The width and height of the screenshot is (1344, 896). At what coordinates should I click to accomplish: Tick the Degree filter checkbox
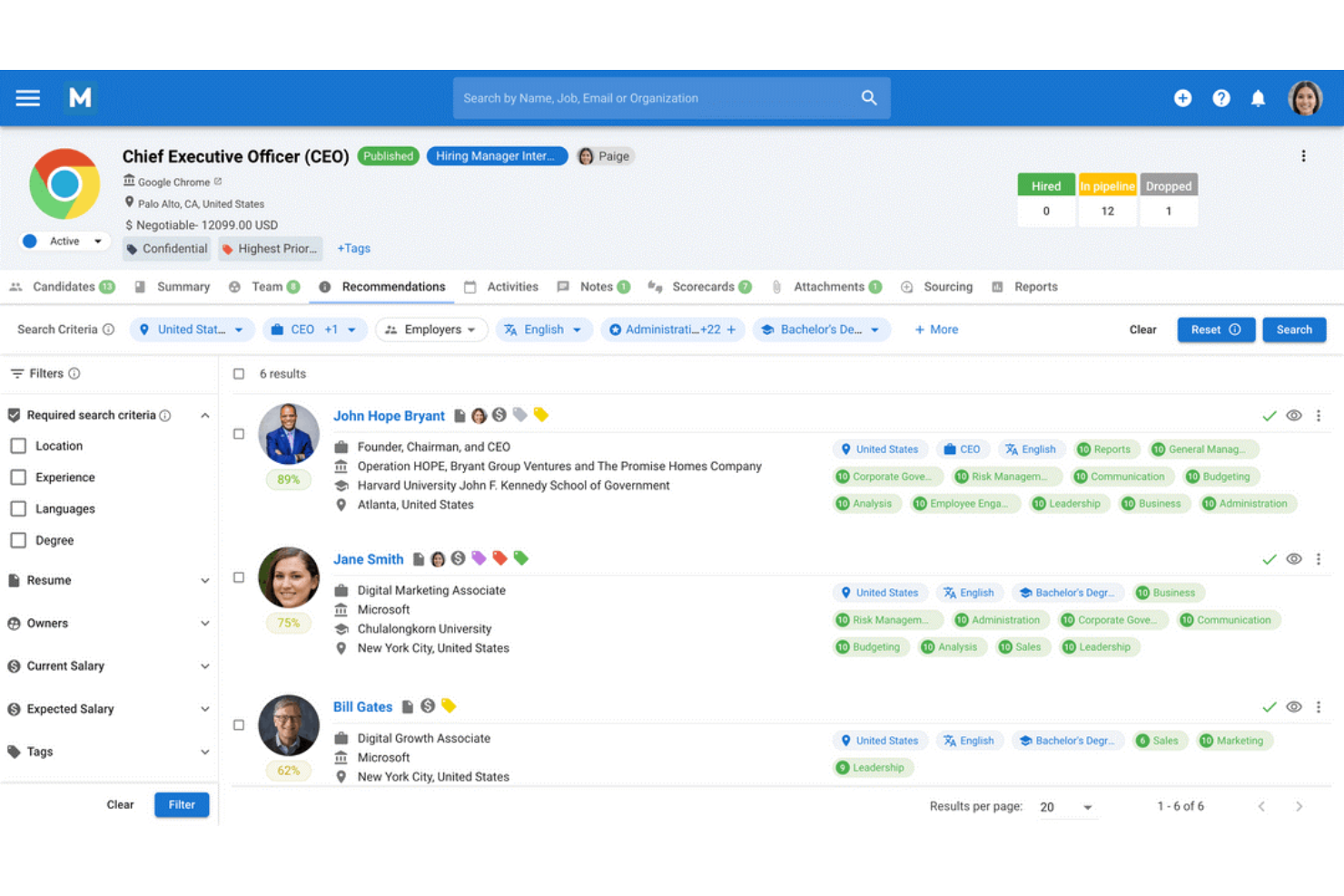(18, 540)
